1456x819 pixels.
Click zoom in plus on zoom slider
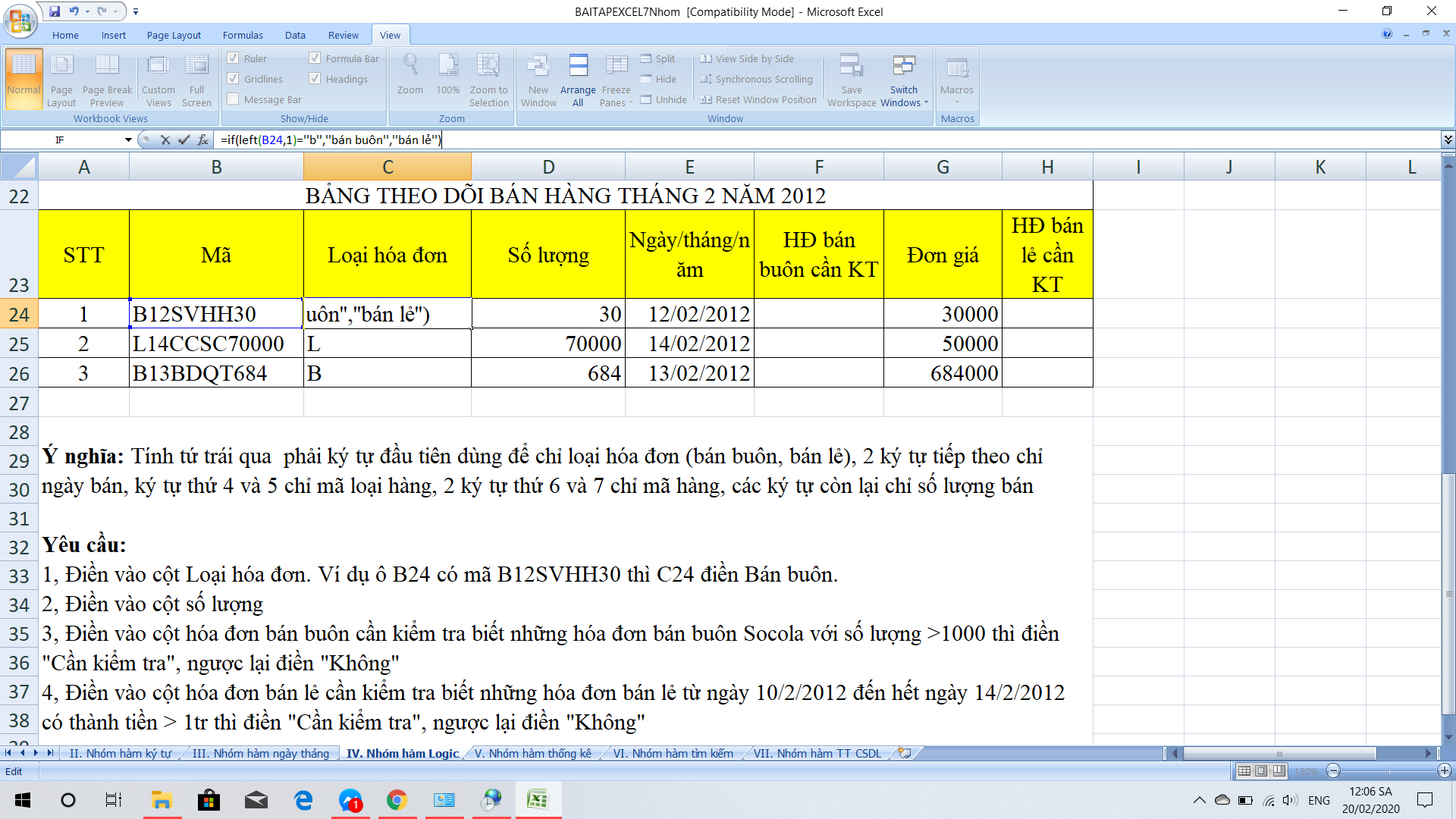(x=1444, y=771)
